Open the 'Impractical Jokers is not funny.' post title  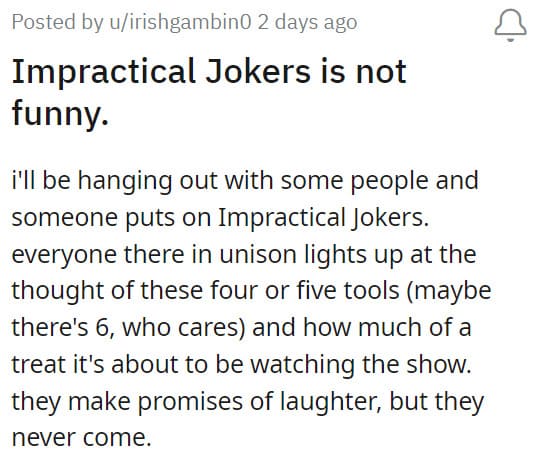click(209, 92)
